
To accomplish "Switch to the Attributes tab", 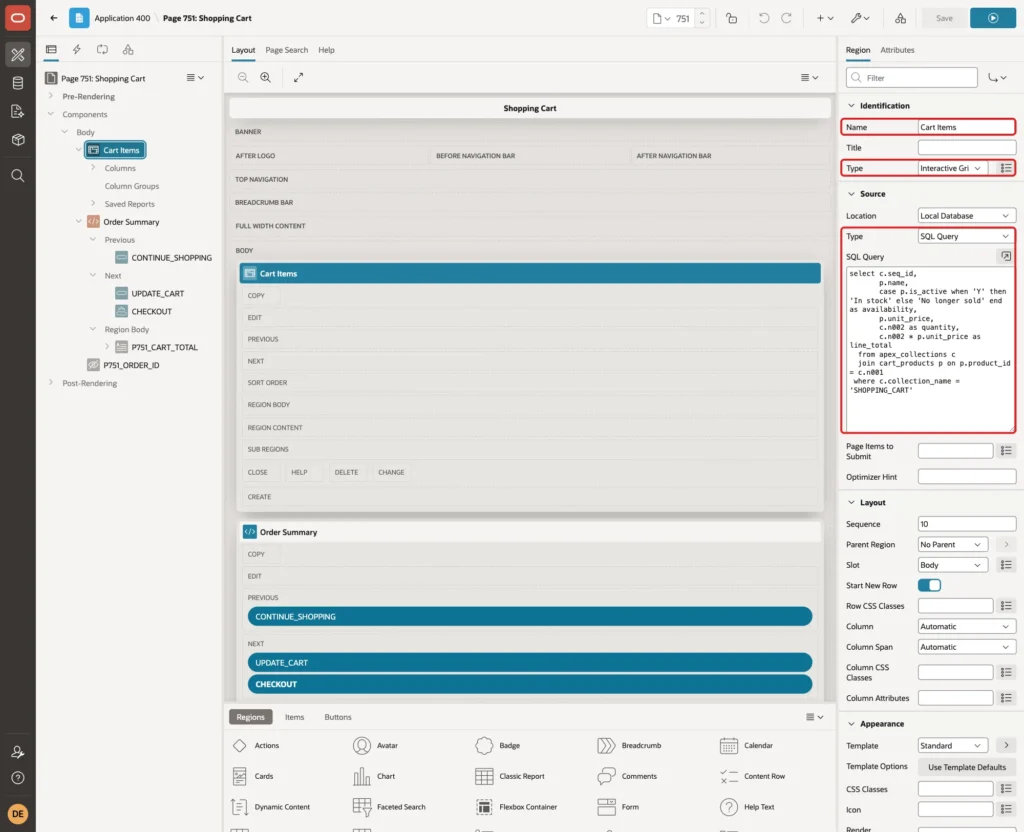I will (x=897, y=50).
